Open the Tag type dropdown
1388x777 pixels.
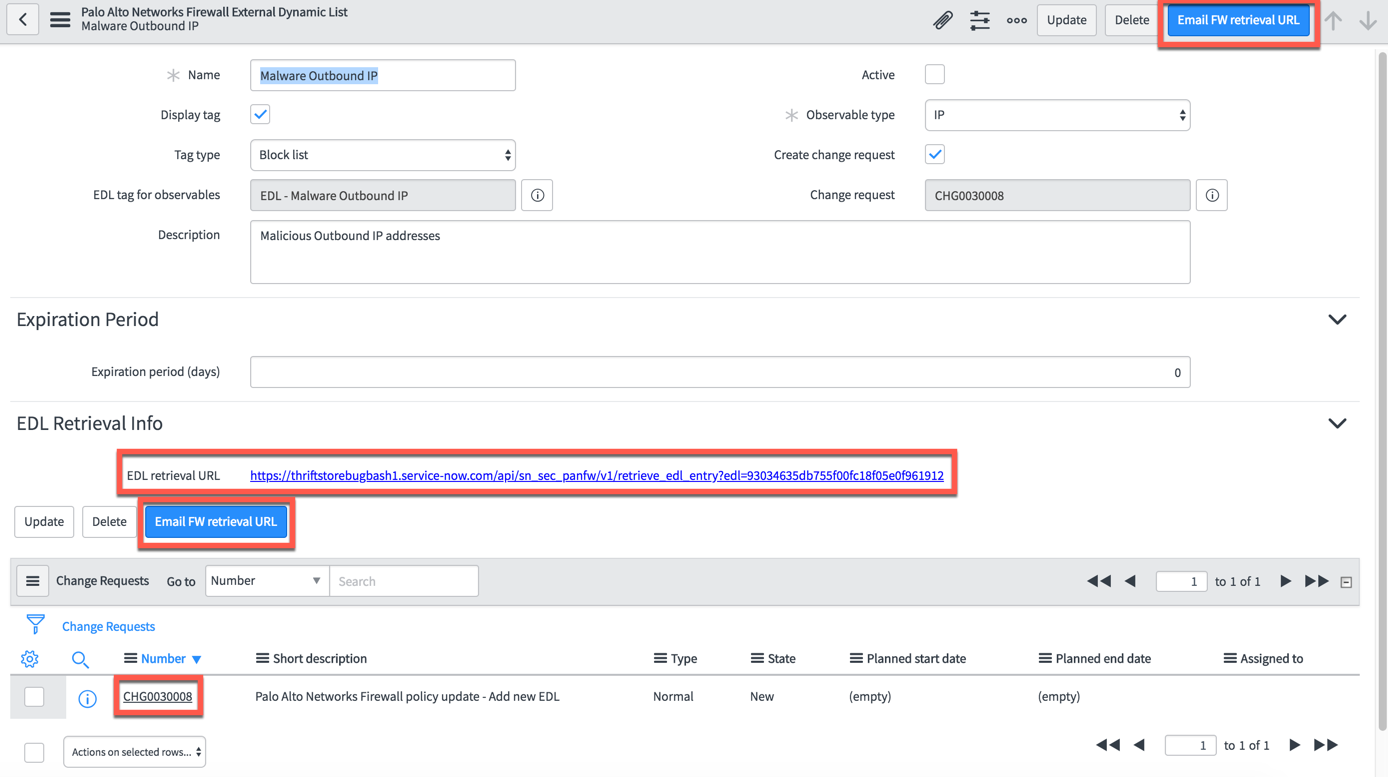(383, 155)
